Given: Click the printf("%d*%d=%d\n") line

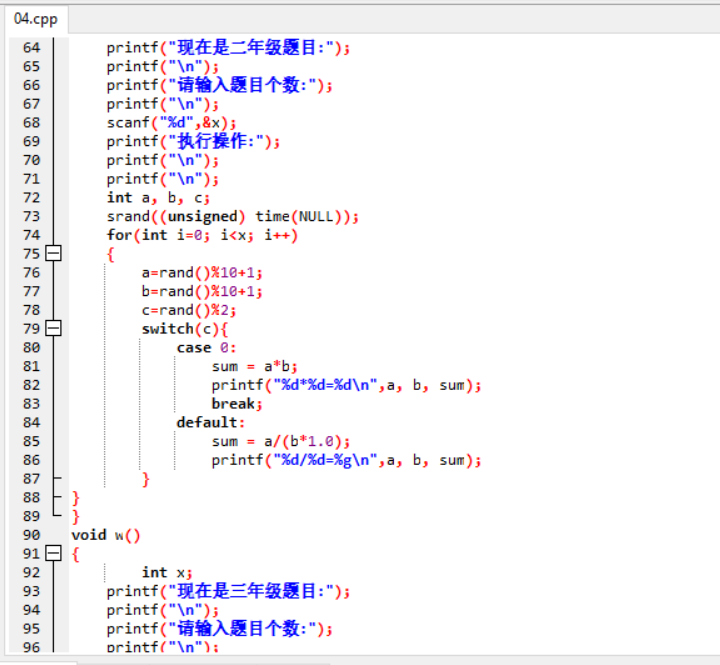Looking at the screenshot, I should coord(346,385).
